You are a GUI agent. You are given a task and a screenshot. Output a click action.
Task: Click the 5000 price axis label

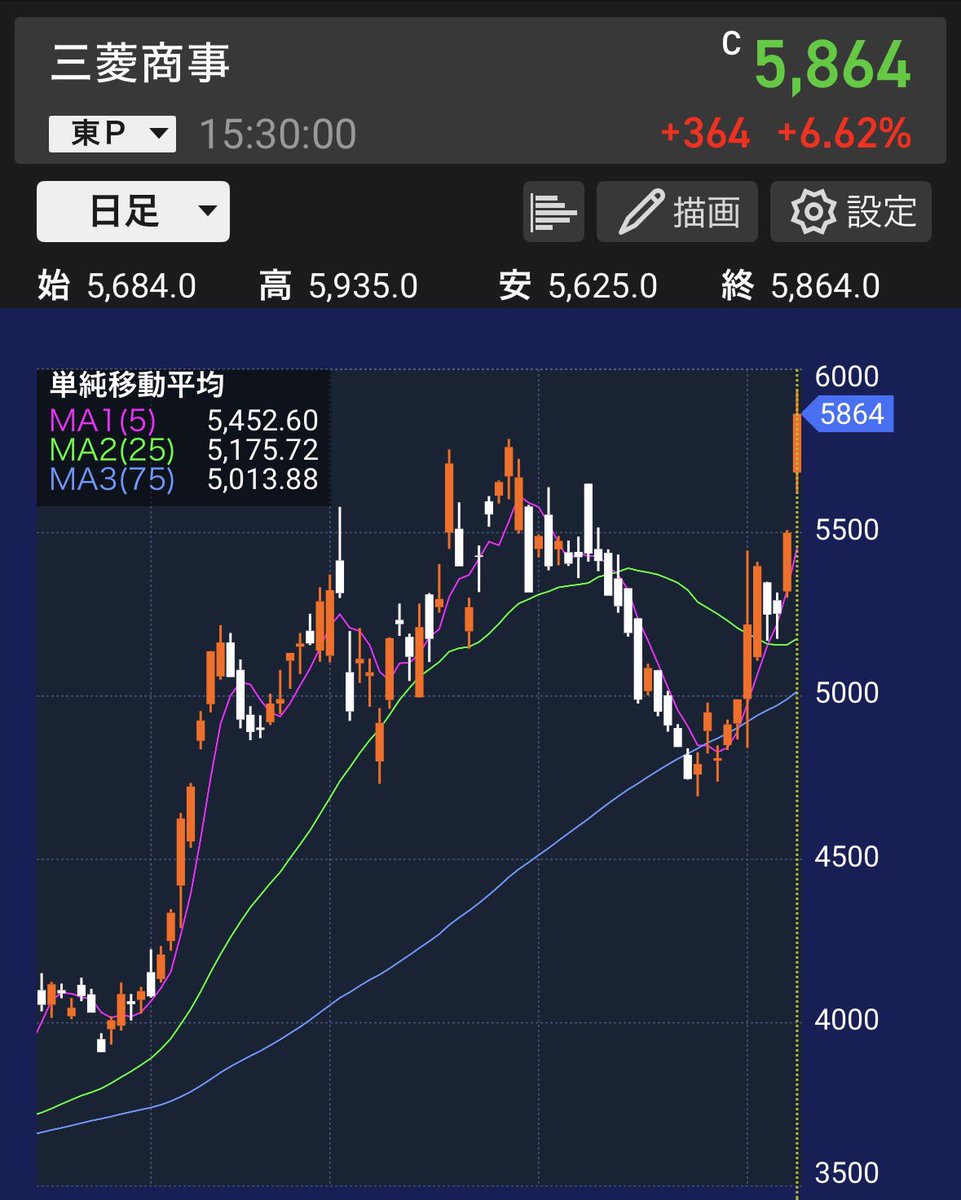pos(847,693)
